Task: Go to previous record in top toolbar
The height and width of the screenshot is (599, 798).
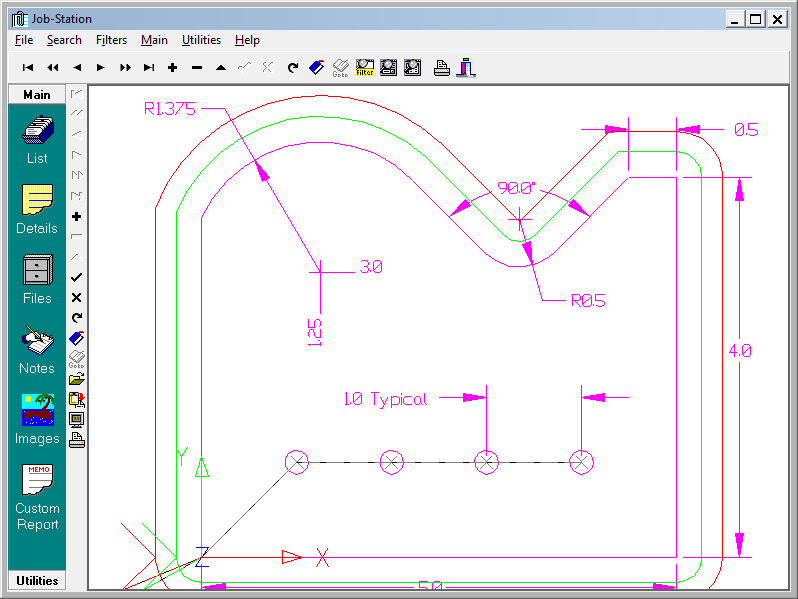Action: pyautogui.click(x=77, y=67)
